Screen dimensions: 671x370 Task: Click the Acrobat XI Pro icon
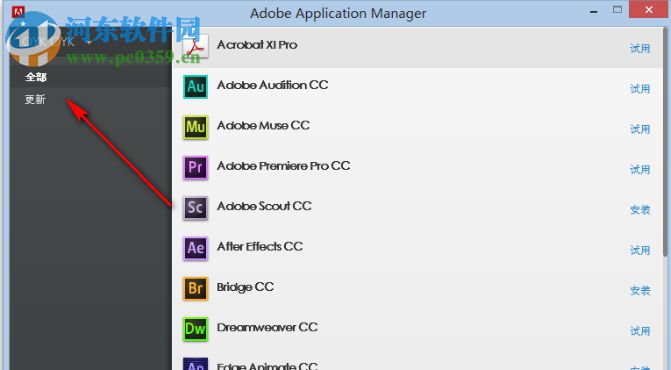pos(196,47)
